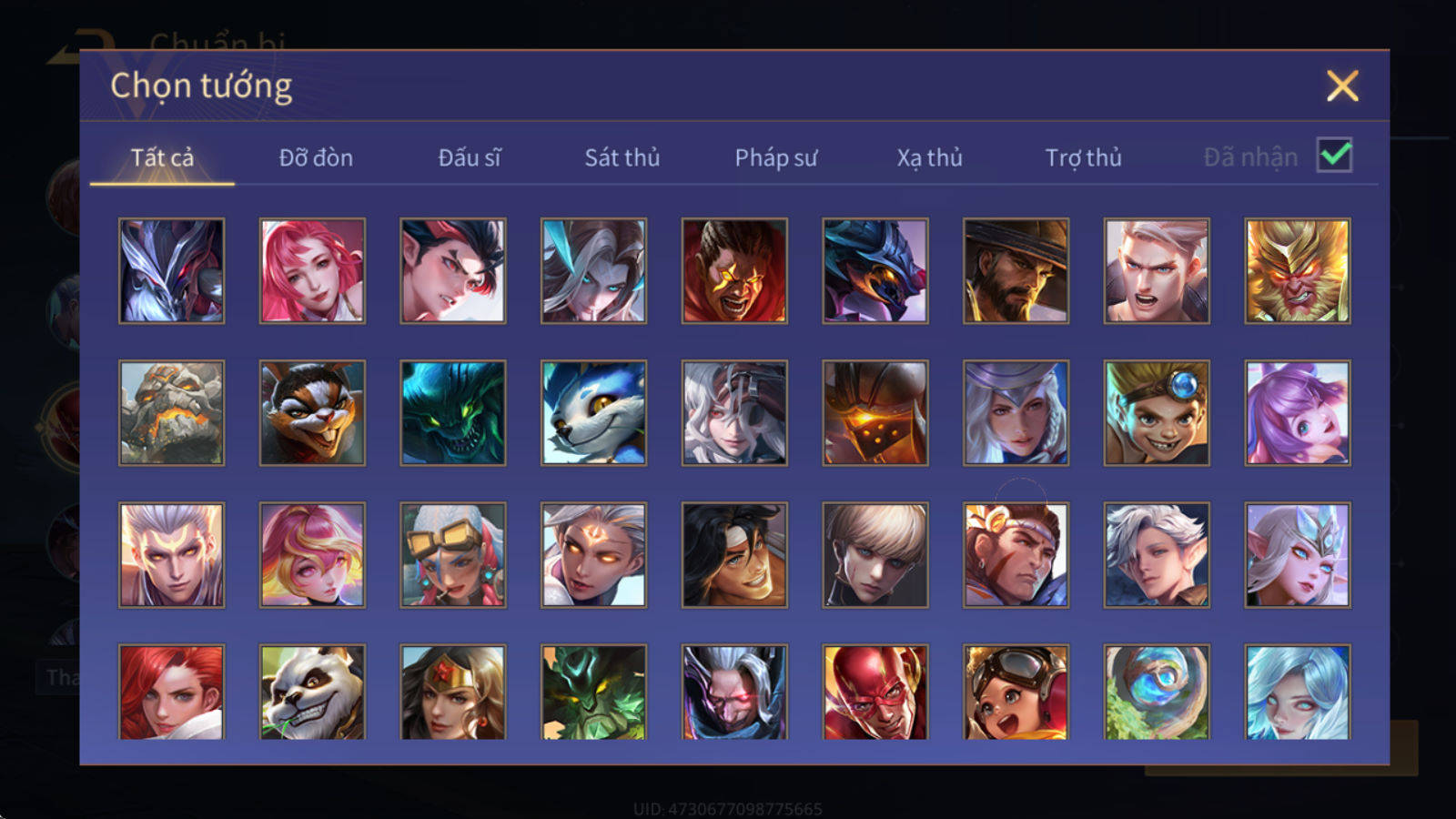Switch to the Pháp sư tab
The width and height of the screenshot is (1456, 819).
[x=776, y=157]
